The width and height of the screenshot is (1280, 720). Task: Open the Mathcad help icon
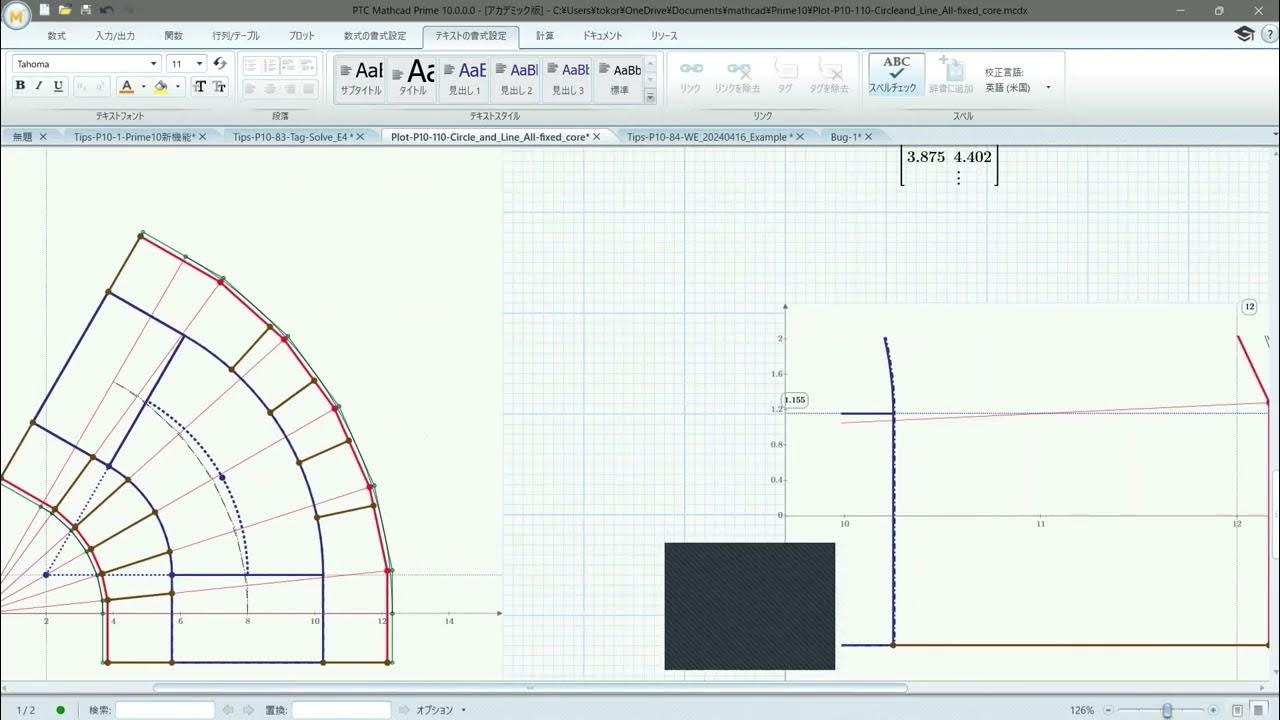[x=1269, y=34]
